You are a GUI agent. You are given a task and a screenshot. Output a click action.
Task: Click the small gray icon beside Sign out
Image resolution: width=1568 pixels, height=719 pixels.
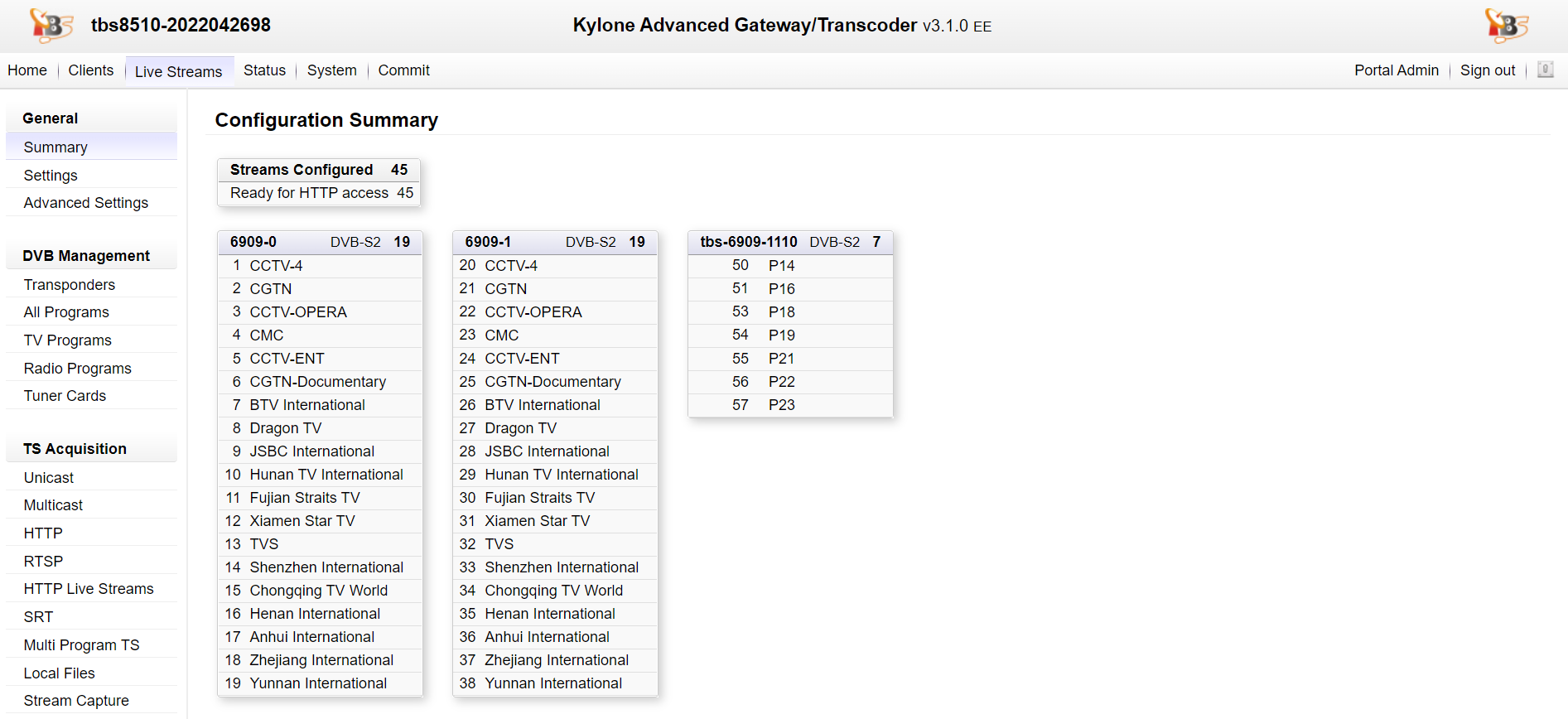1545,70
